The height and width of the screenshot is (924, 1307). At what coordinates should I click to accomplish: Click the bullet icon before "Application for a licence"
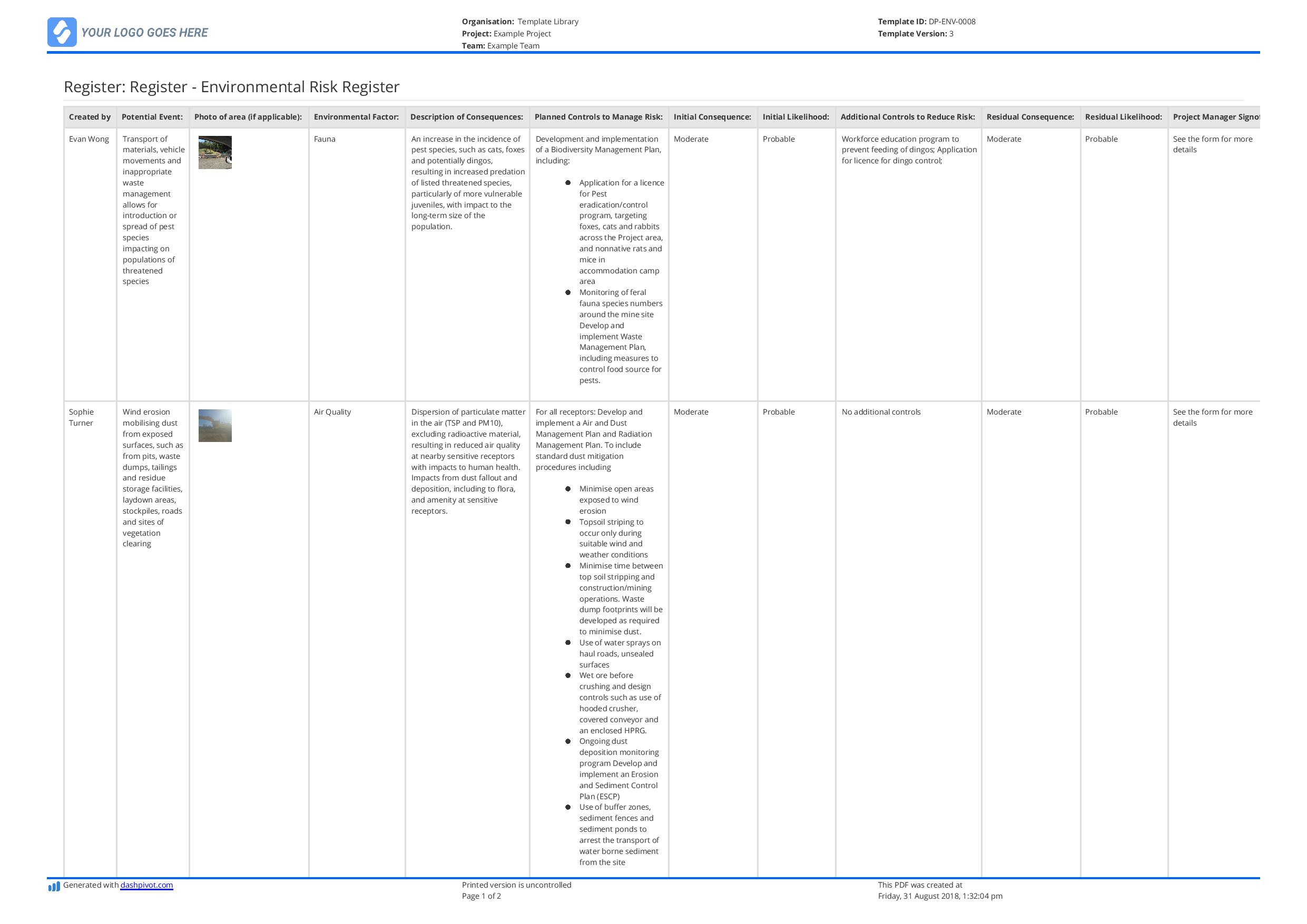pos(568,183)
